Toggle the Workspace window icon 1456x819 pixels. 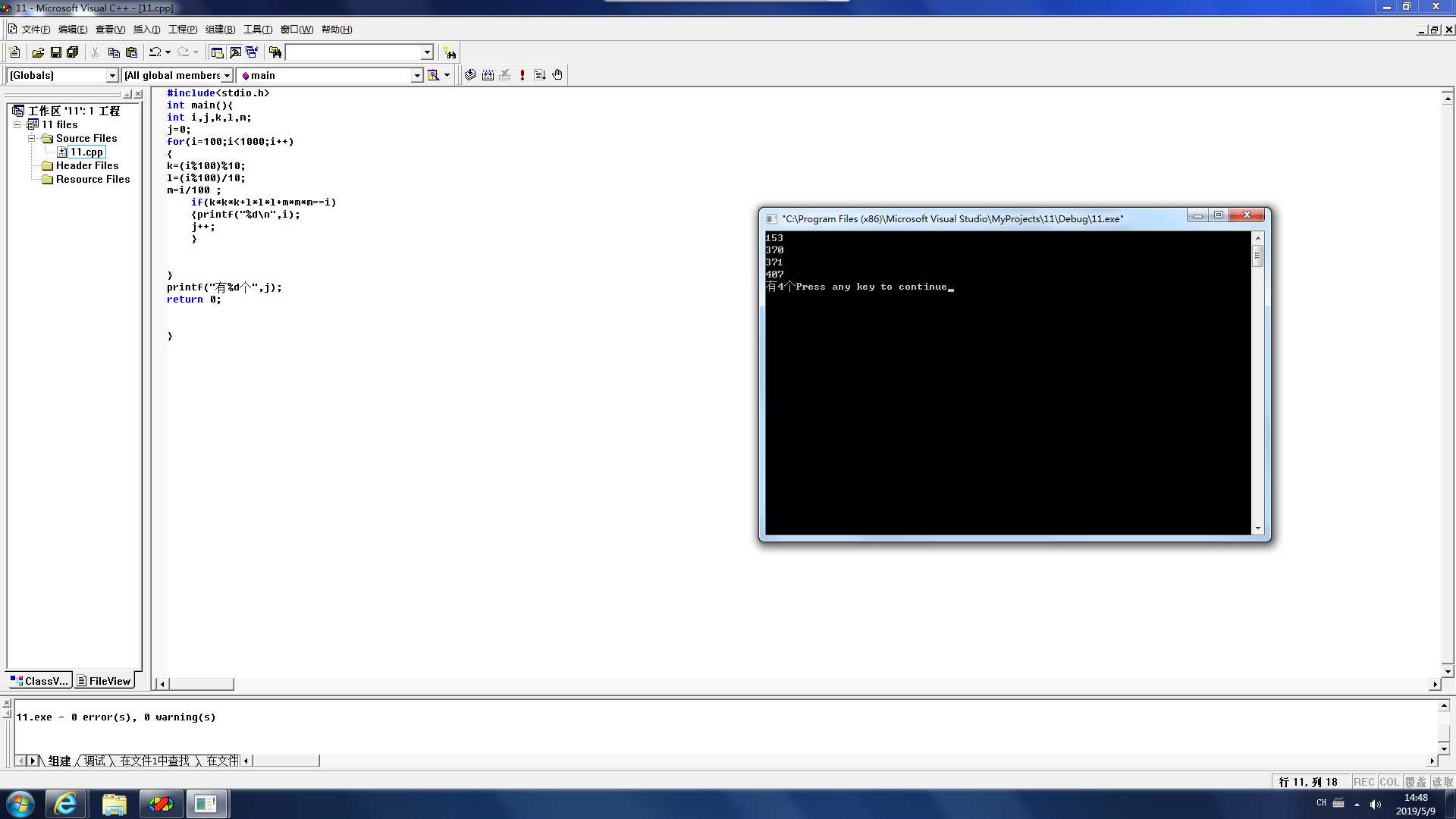[217, 52]
